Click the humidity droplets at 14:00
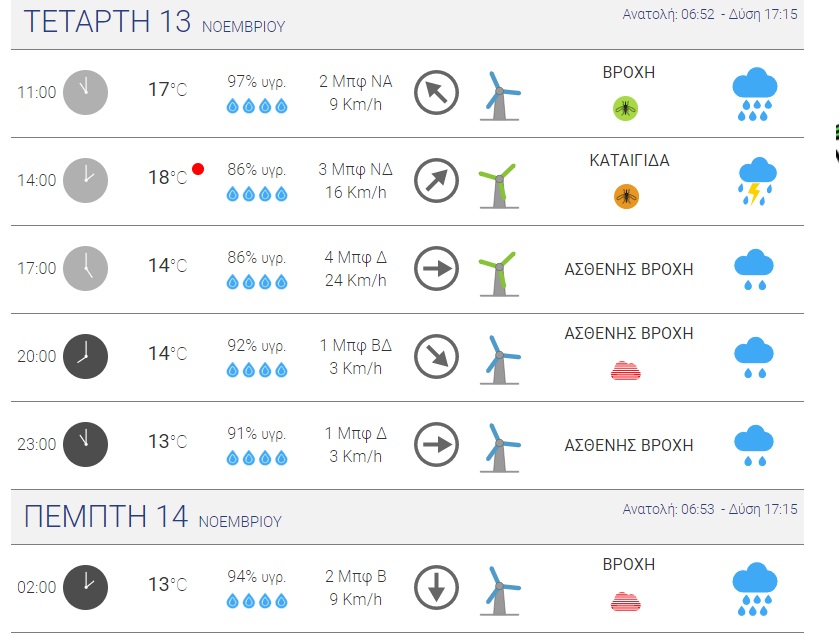The width and height of the screenshot is (839, 637). pyautogui.click(x=257, y=194)
